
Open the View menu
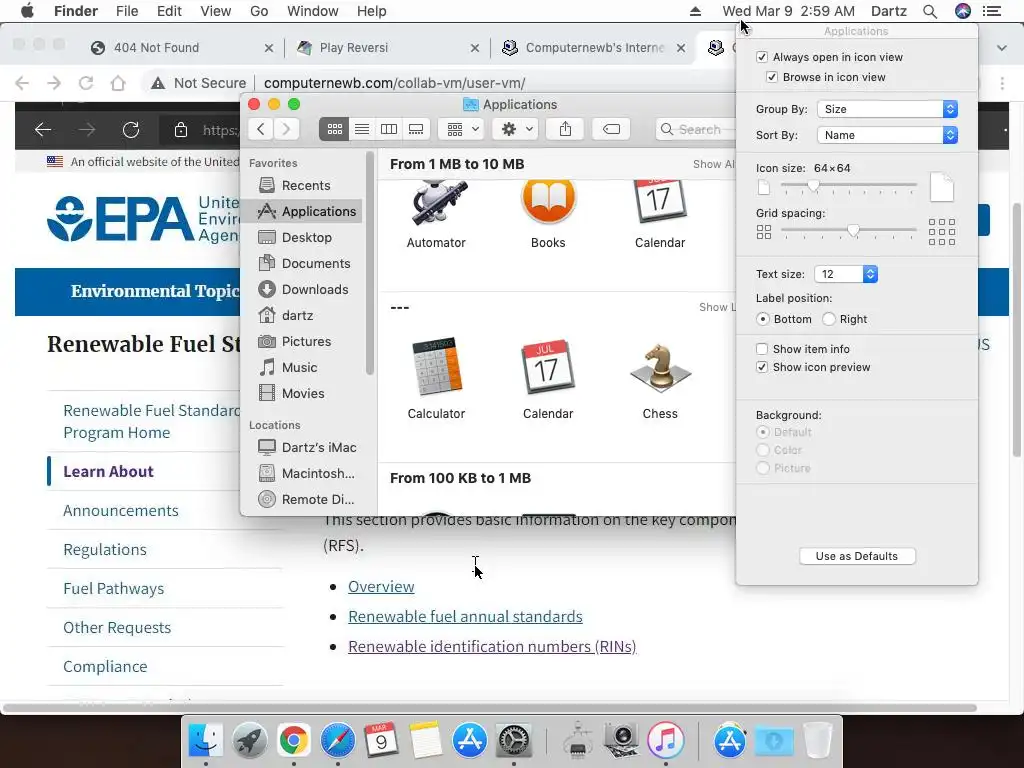(216, 11)
